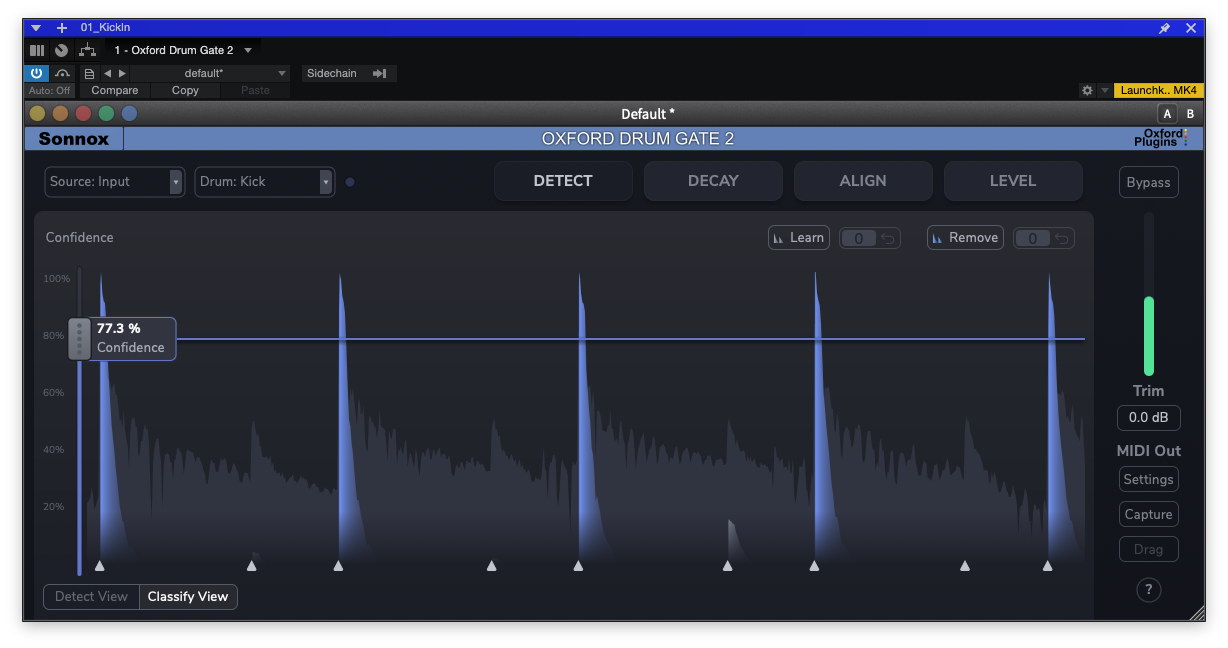
Task: Select the yellow Launchk.. MK4 controller label
Action: (x=1158, y=90)
